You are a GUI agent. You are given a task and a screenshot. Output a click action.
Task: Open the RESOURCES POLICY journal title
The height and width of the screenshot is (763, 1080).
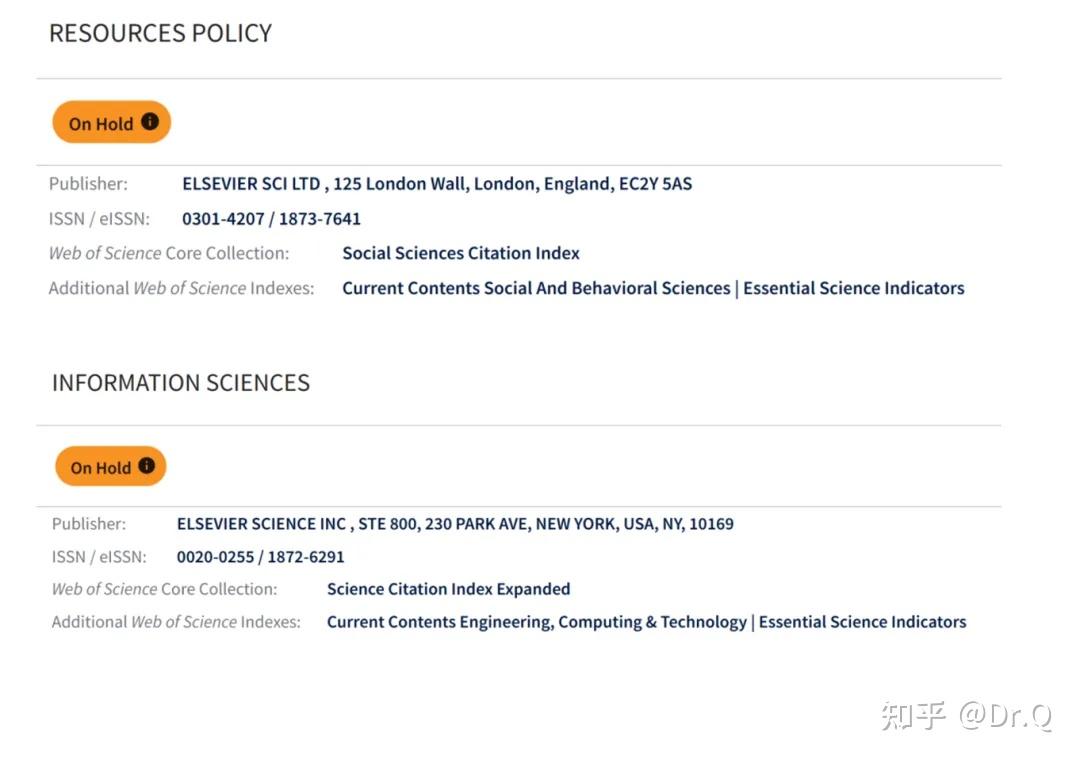(160, 33)
